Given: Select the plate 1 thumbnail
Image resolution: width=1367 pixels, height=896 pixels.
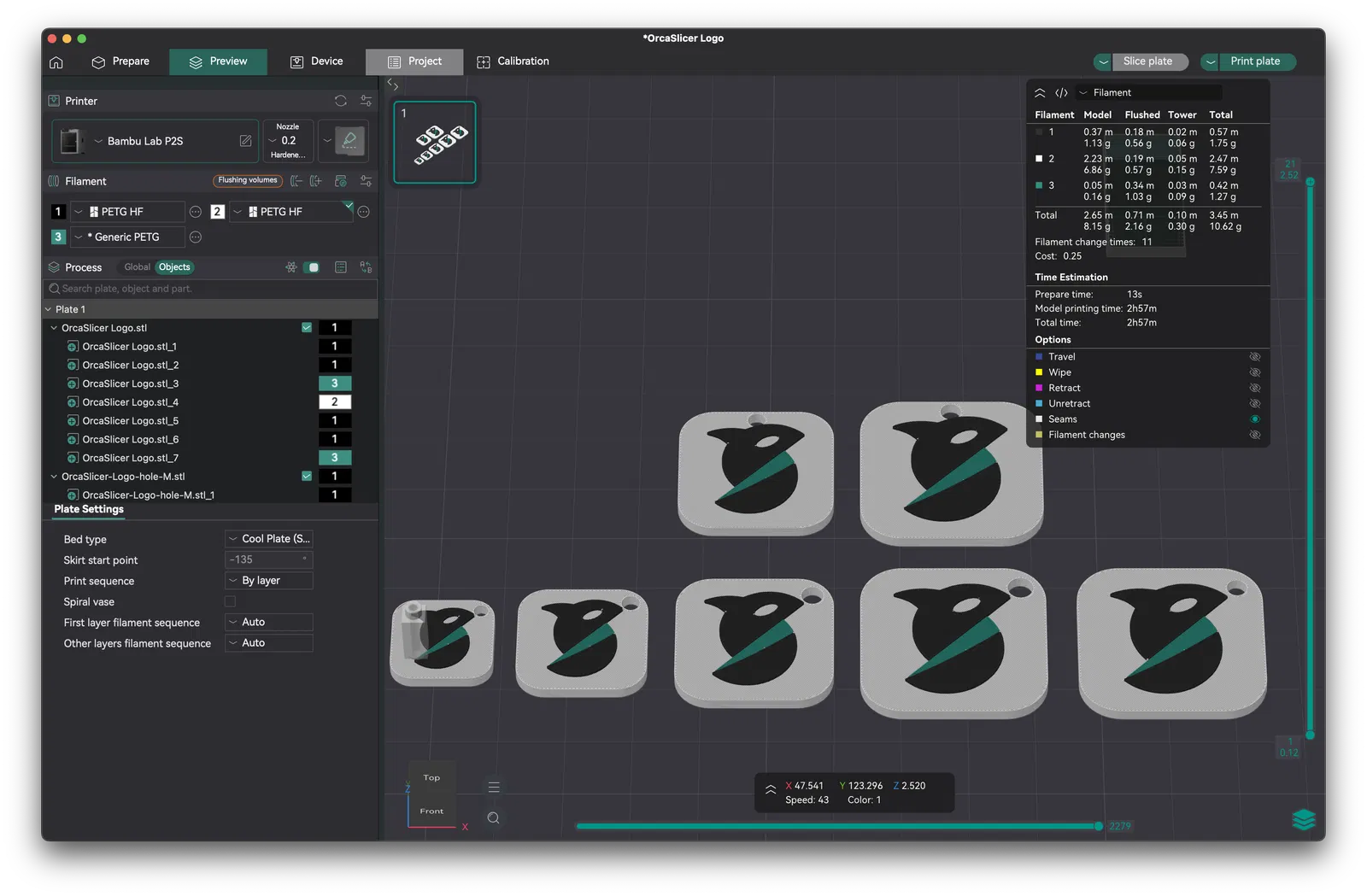Looking at the screenshot, I should click(435, 142).
